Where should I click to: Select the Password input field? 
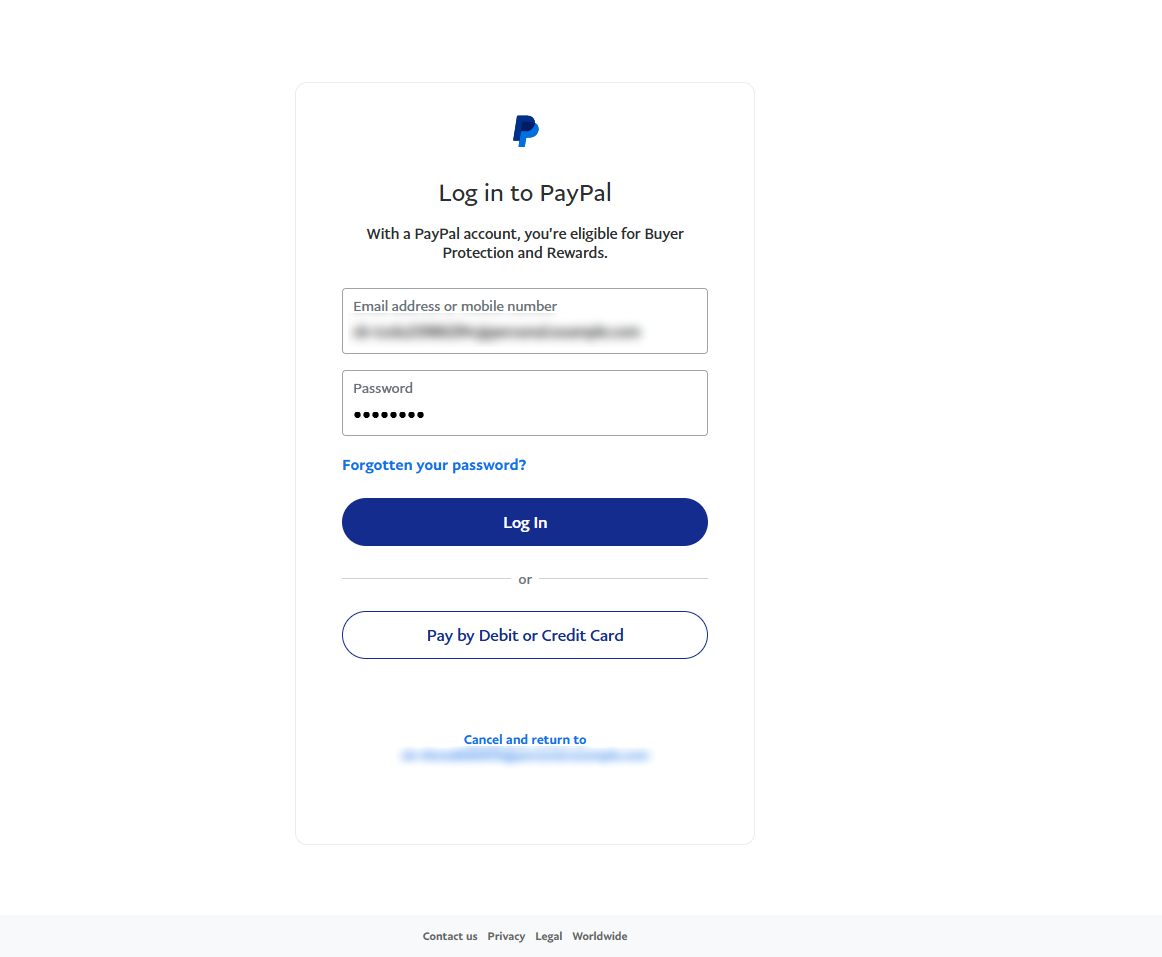pos(525,403)
